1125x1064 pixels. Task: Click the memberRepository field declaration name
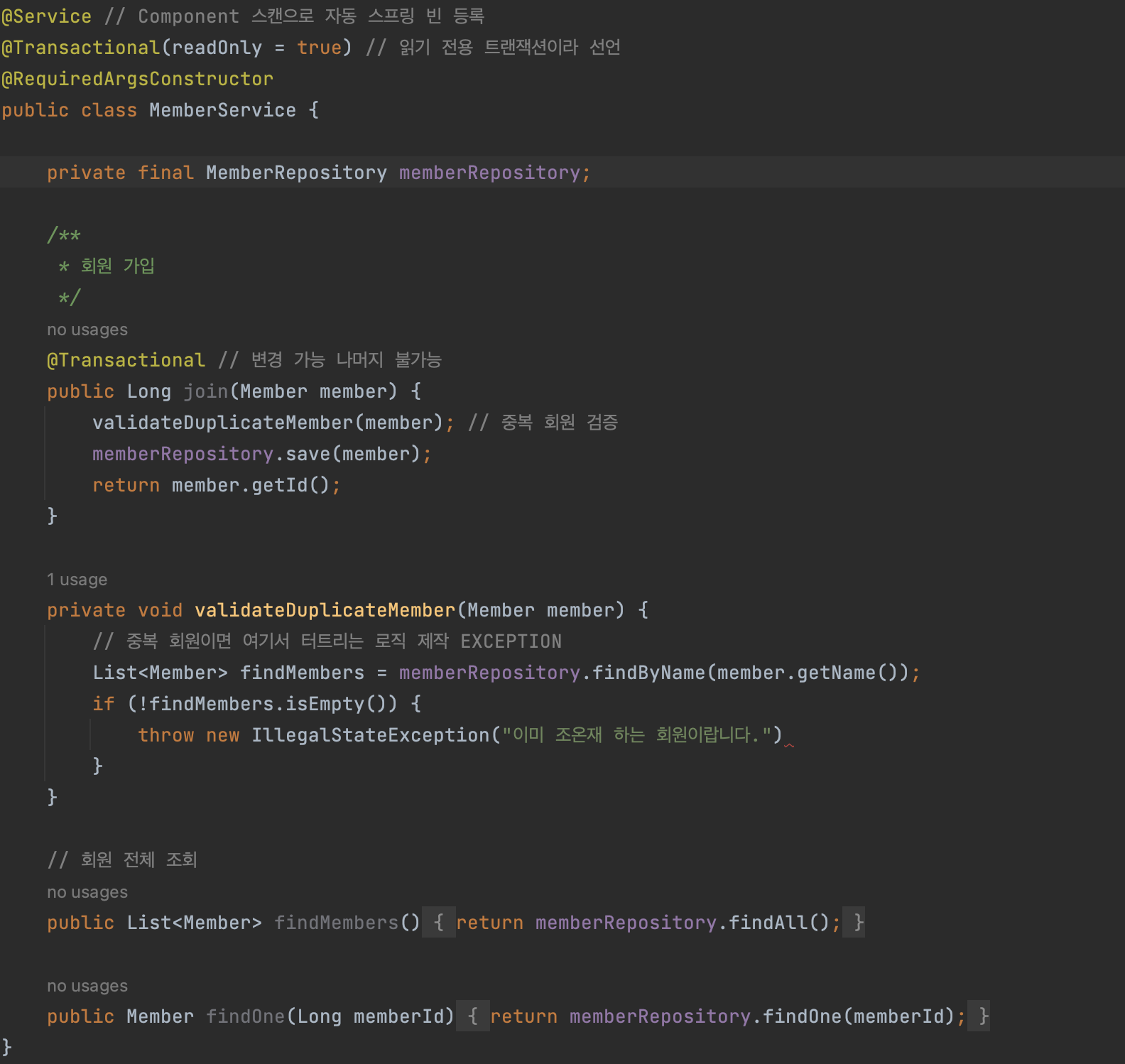pyautogui.click(x=489, y=173)
